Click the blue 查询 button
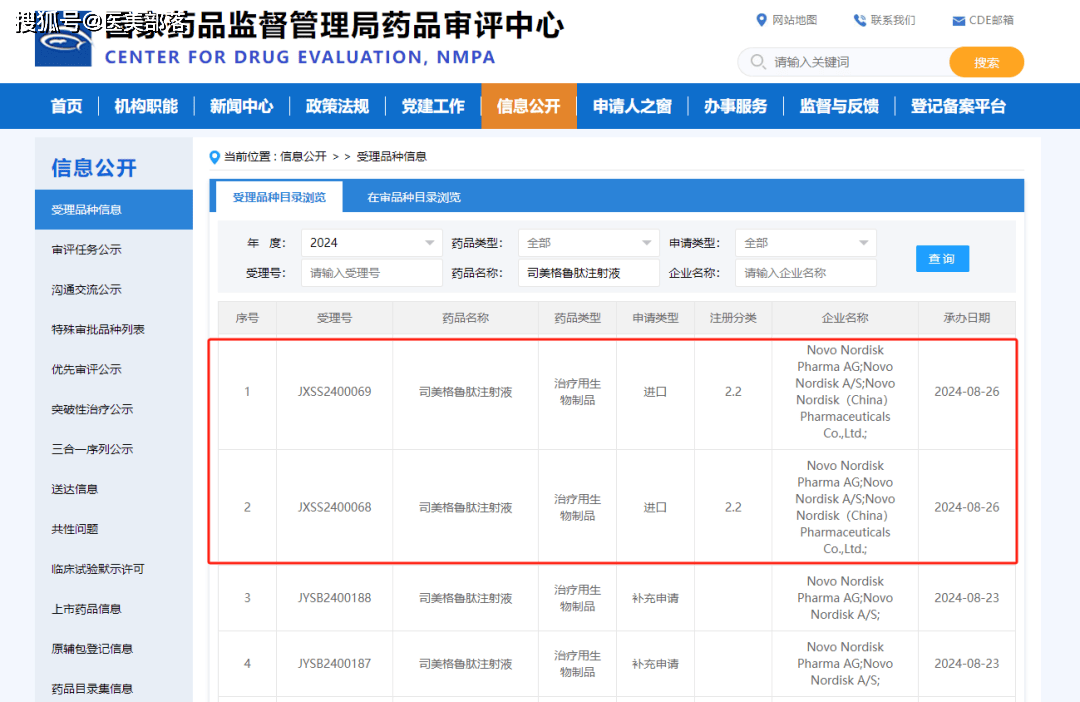 942,258
